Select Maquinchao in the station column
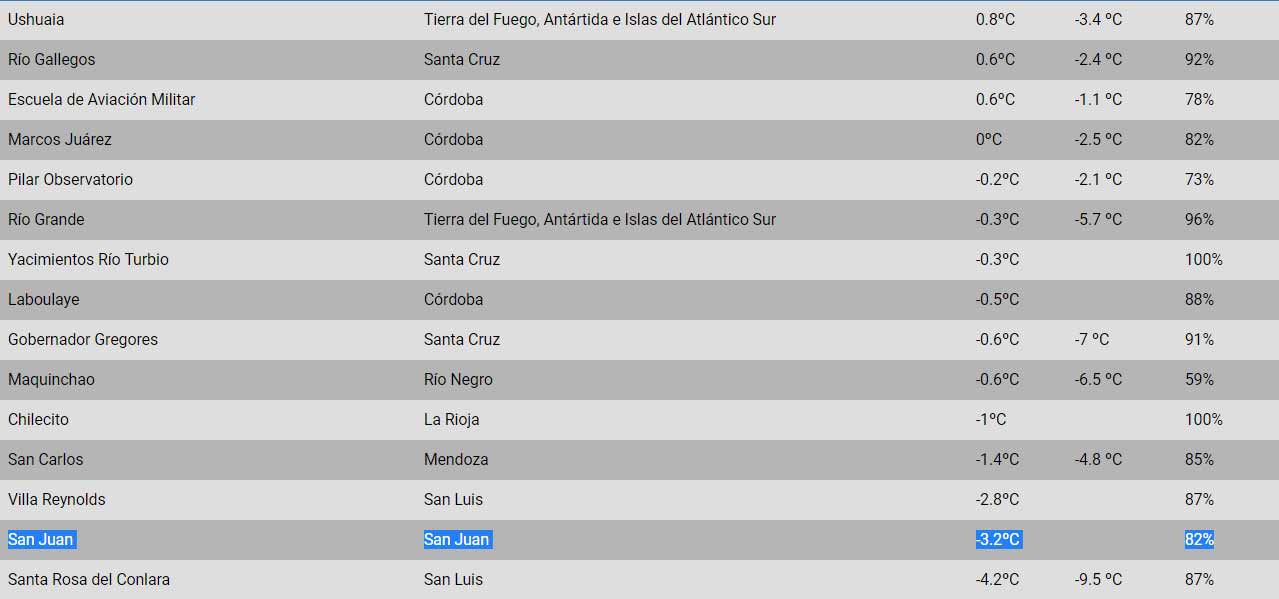 pyautogui.click(x=51, y=380)
